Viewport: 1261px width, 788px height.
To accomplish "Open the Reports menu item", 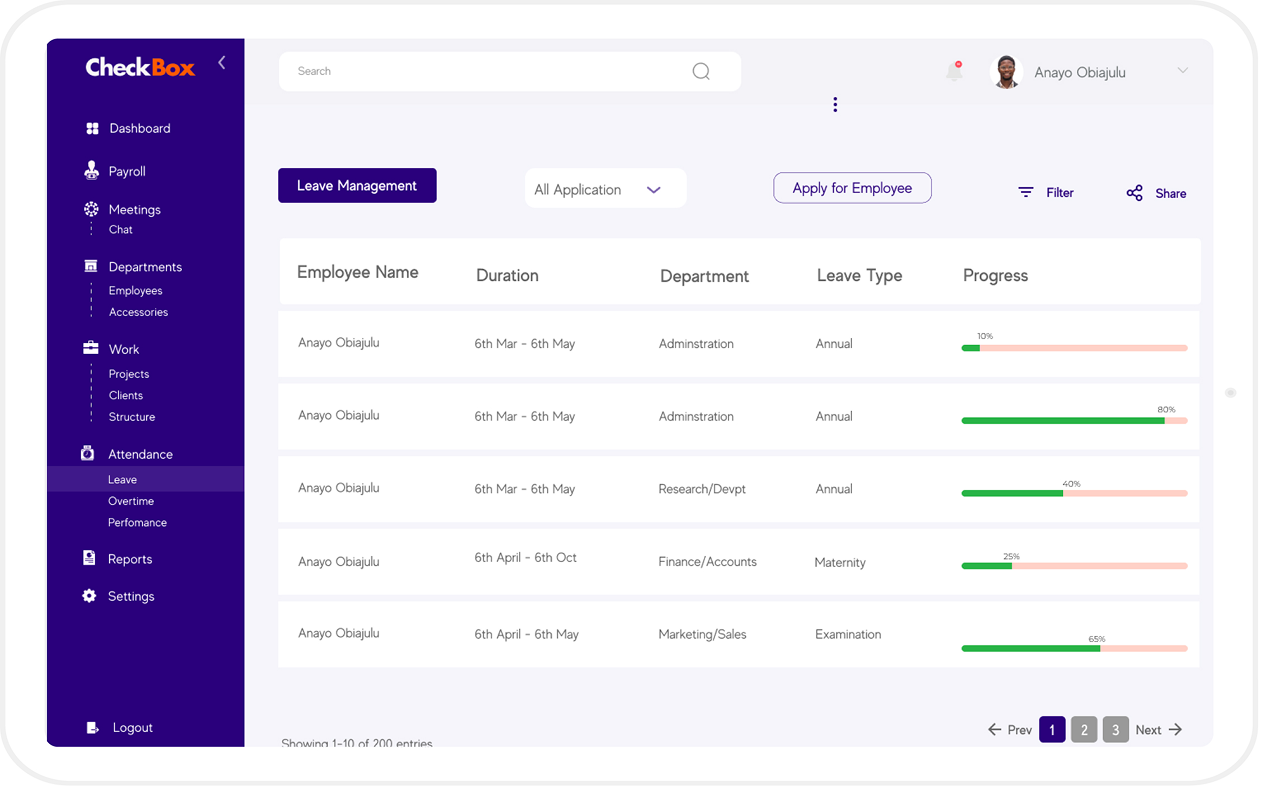I will coord(130,559).
